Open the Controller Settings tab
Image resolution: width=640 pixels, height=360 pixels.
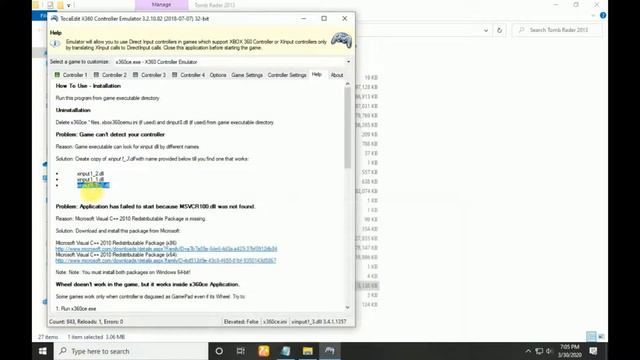tap(287, 75)
